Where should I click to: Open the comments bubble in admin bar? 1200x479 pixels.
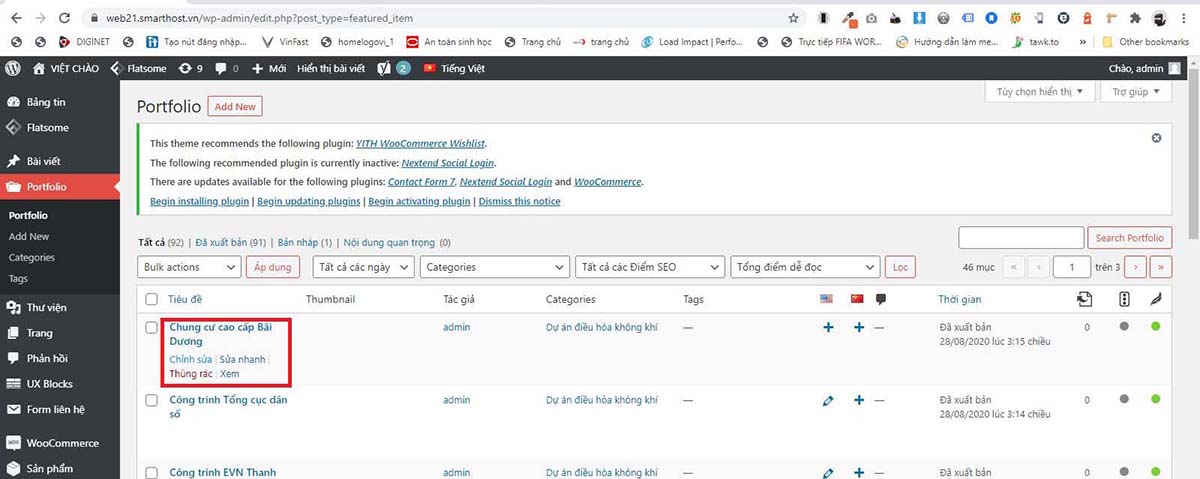point(226,68)
